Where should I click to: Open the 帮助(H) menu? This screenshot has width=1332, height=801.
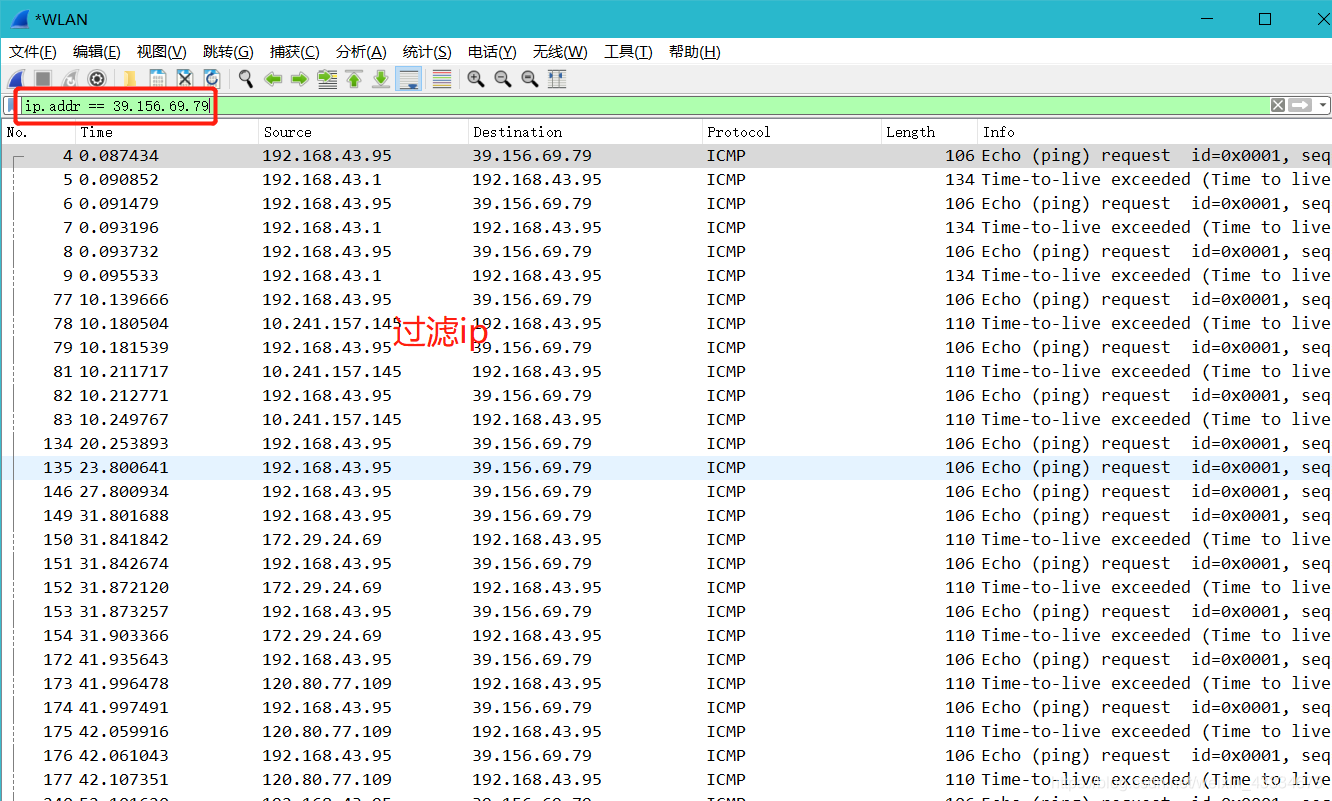[x=695, y=52]
